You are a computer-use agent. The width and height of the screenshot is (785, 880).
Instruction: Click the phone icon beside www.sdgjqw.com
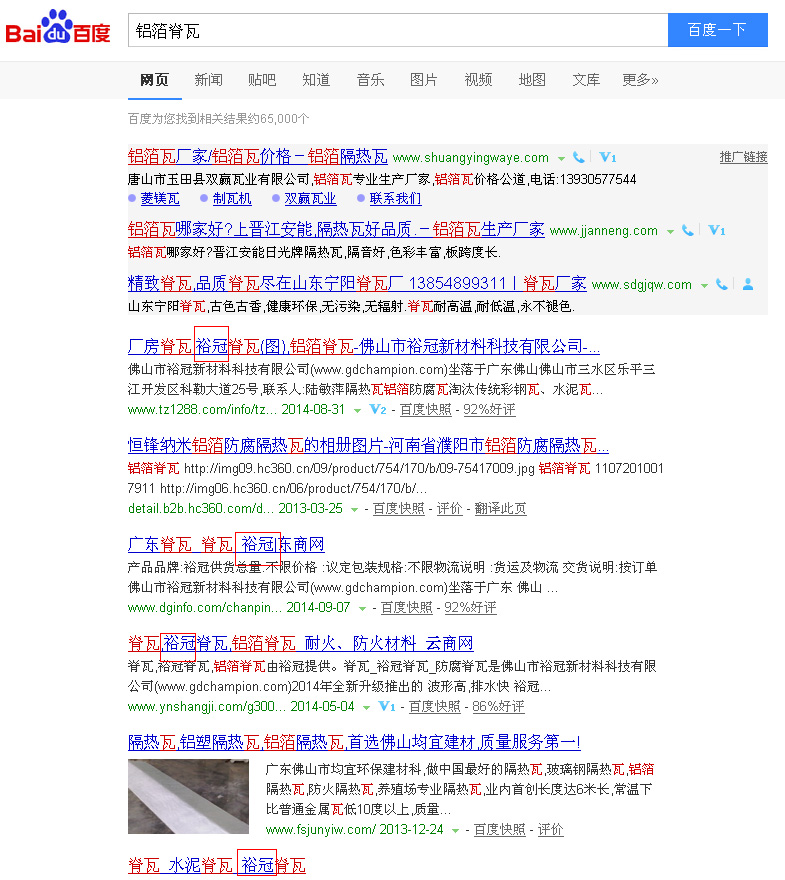coord(722,285)
